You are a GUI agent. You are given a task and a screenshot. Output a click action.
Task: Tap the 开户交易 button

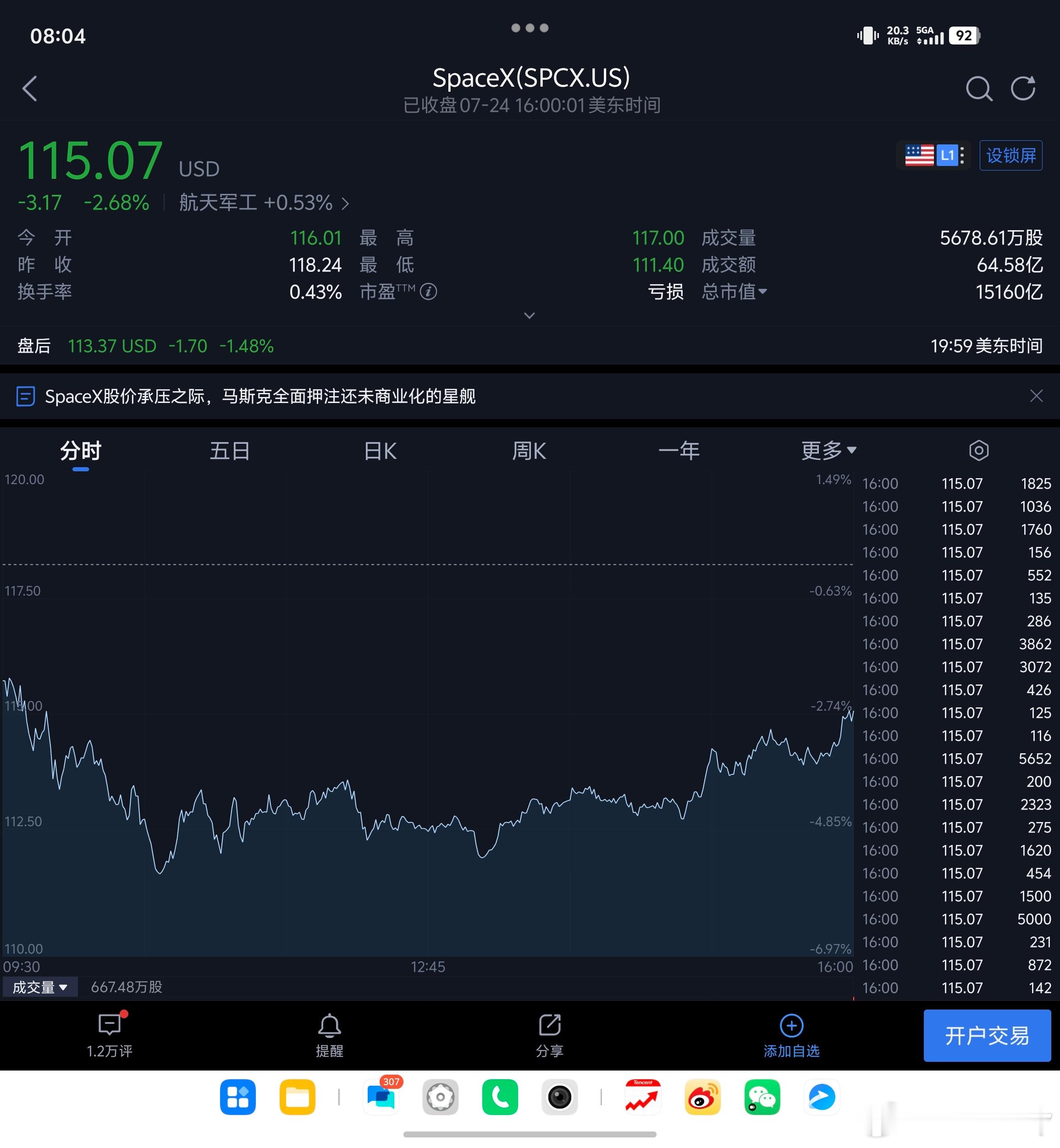(x=987, y=1035)
